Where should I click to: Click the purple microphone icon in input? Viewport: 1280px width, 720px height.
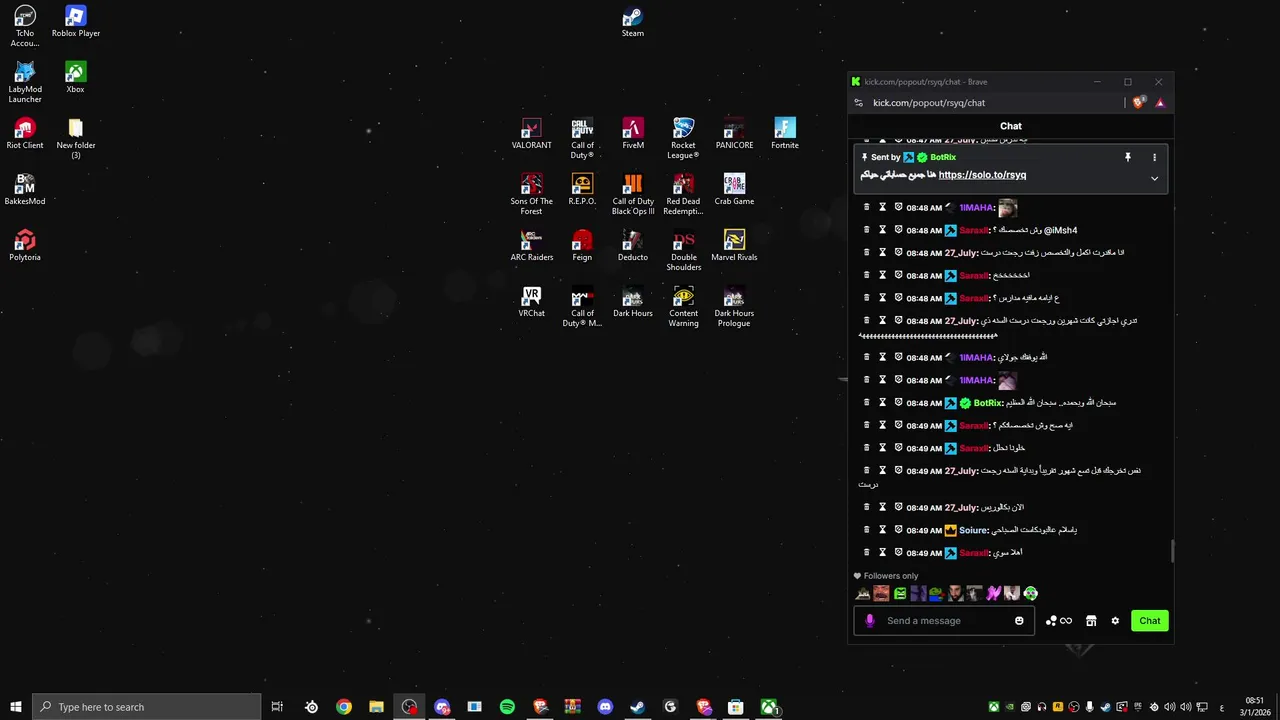869,621
